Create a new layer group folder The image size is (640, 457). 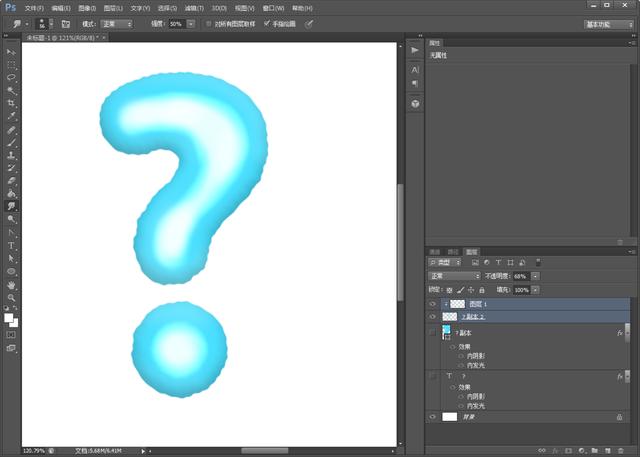coord(595,450)
